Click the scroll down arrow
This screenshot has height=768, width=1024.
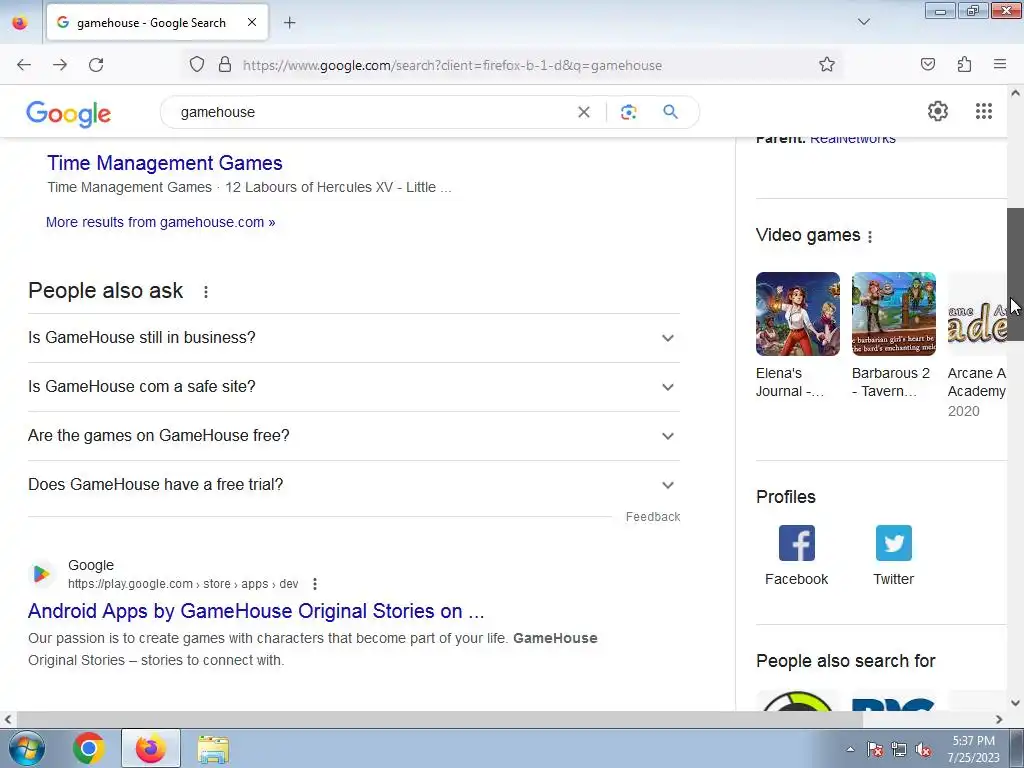tap(1015, 703)
